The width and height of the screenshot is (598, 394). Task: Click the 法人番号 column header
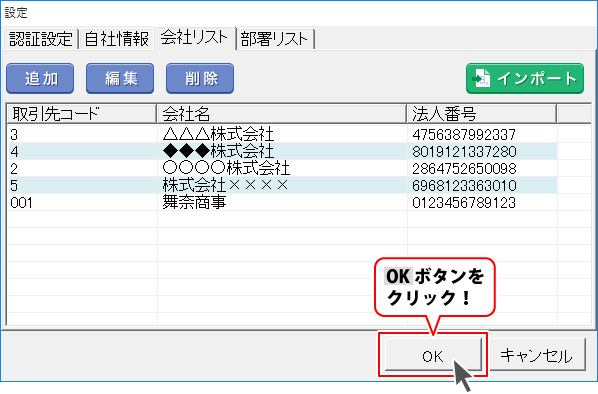(x=482, y=113)
